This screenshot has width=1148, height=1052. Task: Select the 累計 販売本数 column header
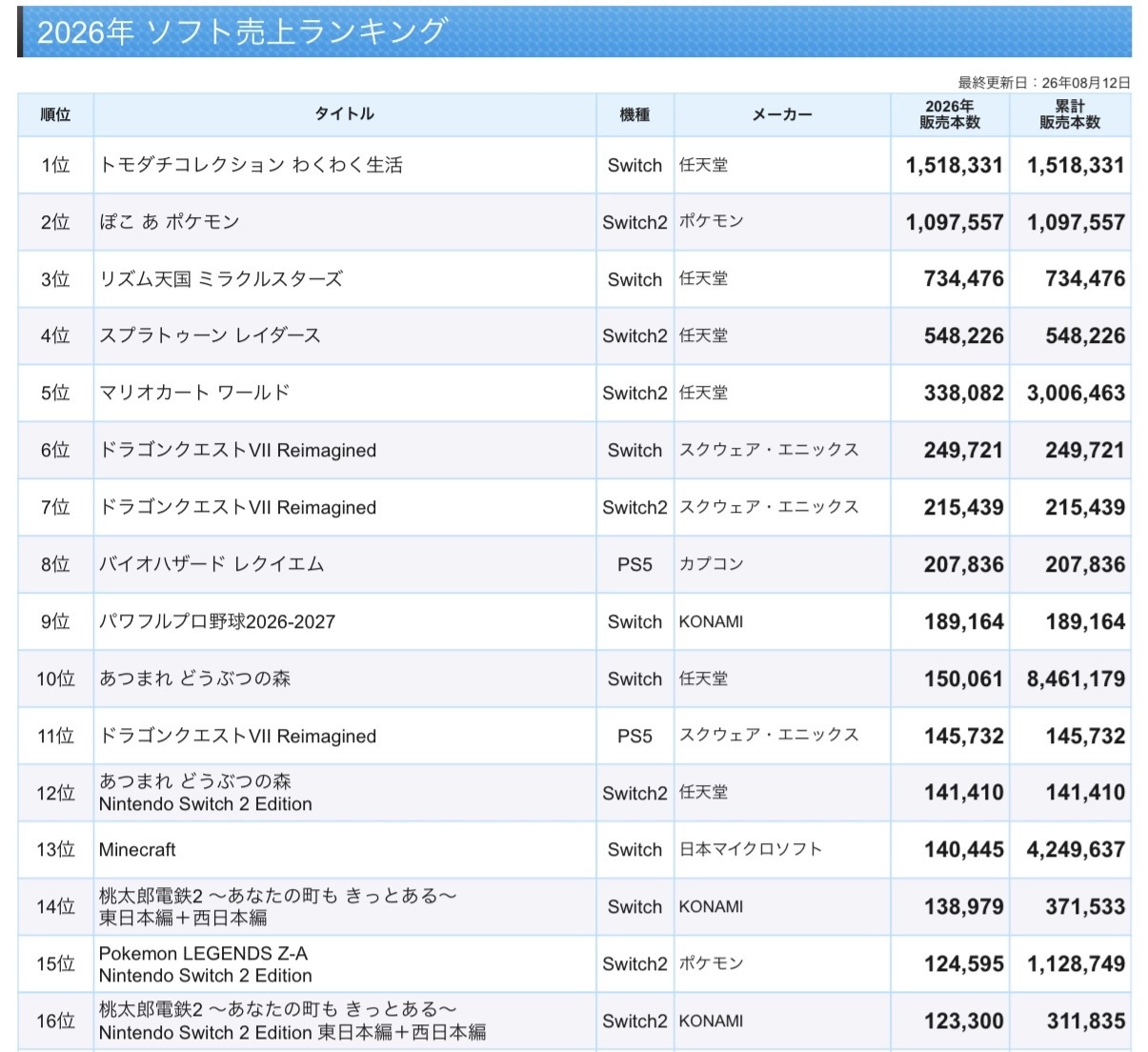click(1070, 114)
